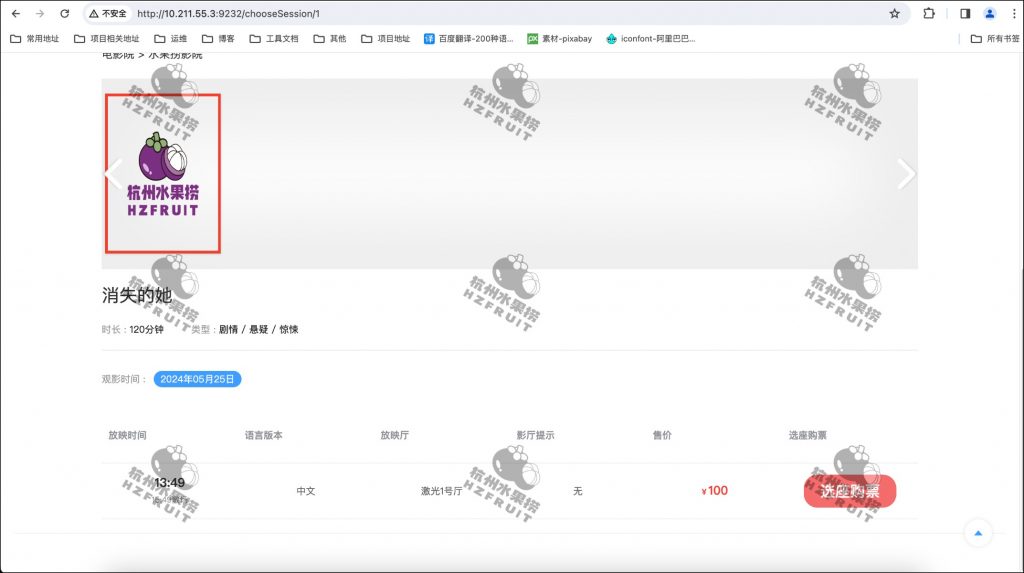Click the 选座购票 column header
The width and height of the screenshot is (1024, 573).
pos(807,435)
